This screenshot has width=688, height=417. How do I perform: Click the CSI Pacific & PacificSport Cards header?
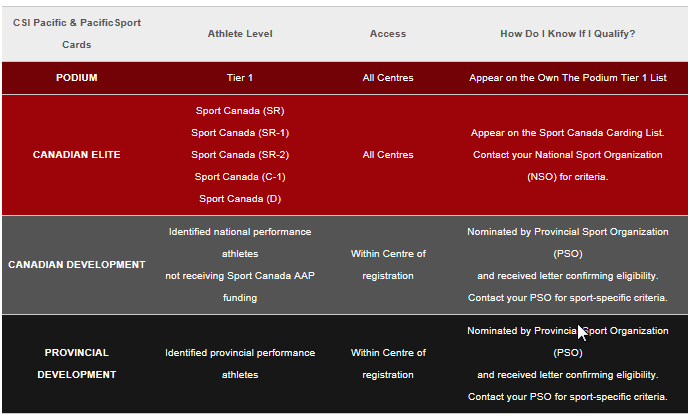(77, 34)
